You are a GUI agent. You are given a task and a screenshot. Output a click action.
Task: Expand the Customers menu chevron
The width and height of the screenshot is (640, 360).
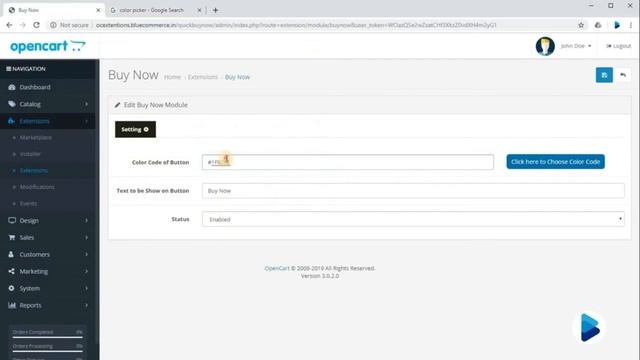point(87,254)
